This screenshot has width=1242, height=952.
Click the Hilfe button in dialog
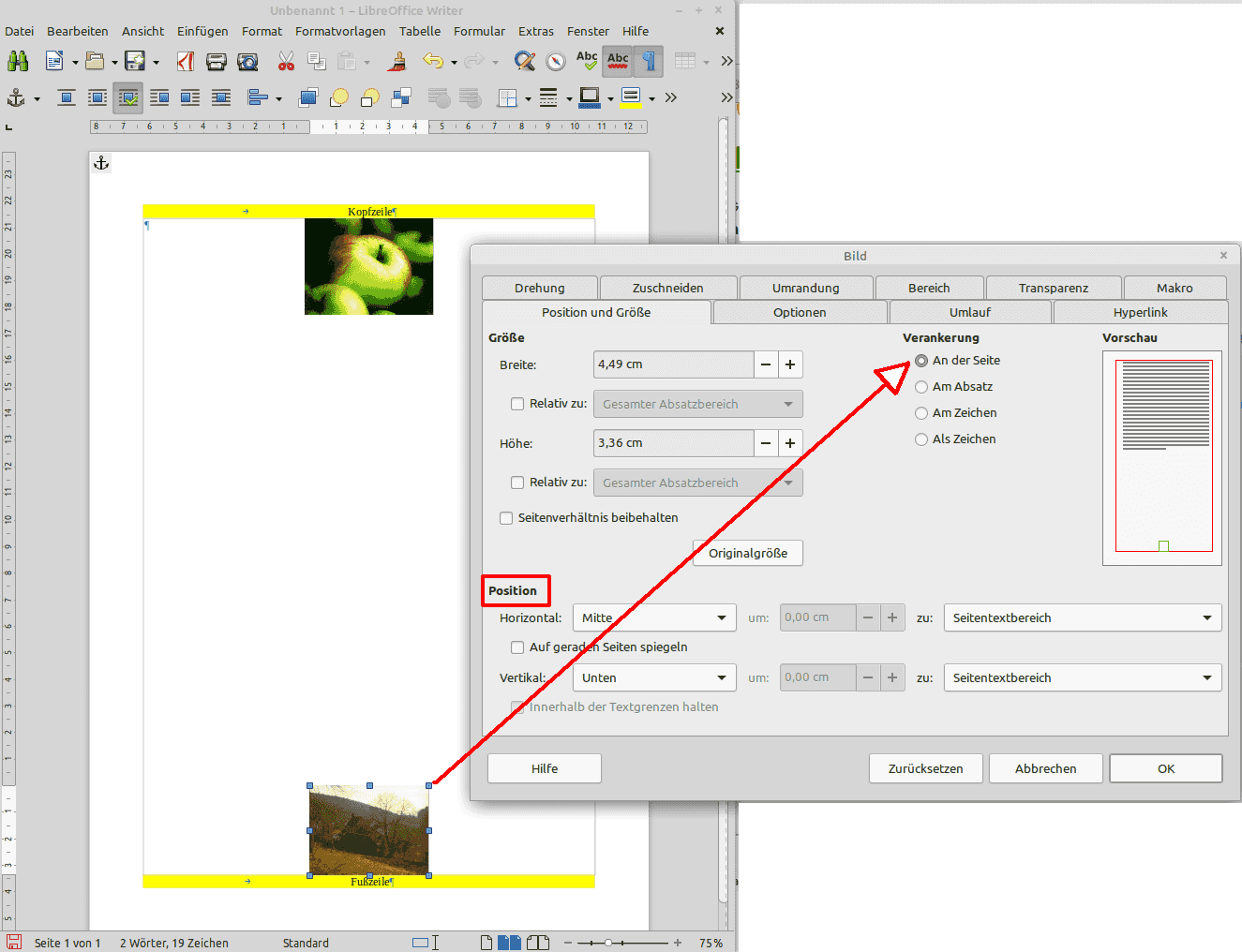(x=545, y=768)
